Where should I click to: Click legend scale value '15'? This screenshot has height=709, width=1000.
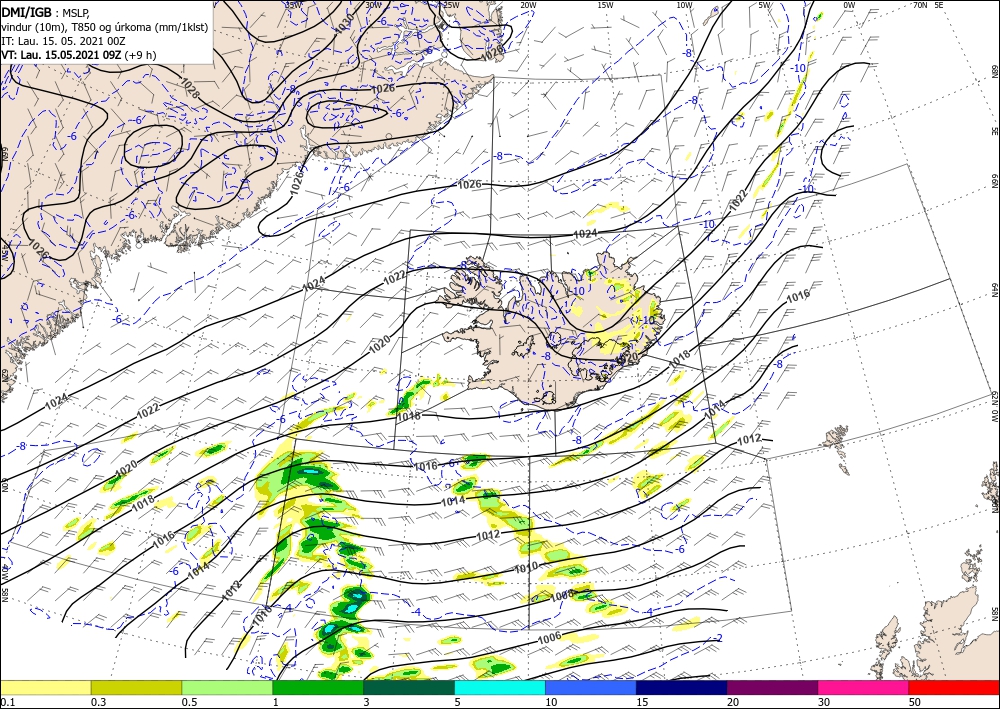coord(642,702)
